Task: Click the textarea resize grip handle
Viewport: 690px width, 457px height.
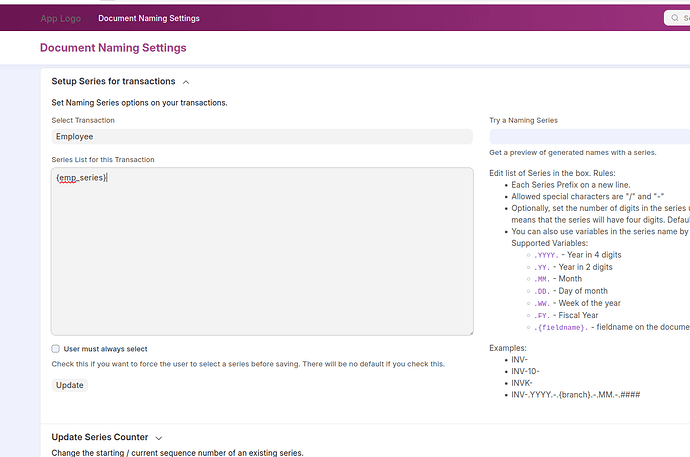Action: [469, 331]
